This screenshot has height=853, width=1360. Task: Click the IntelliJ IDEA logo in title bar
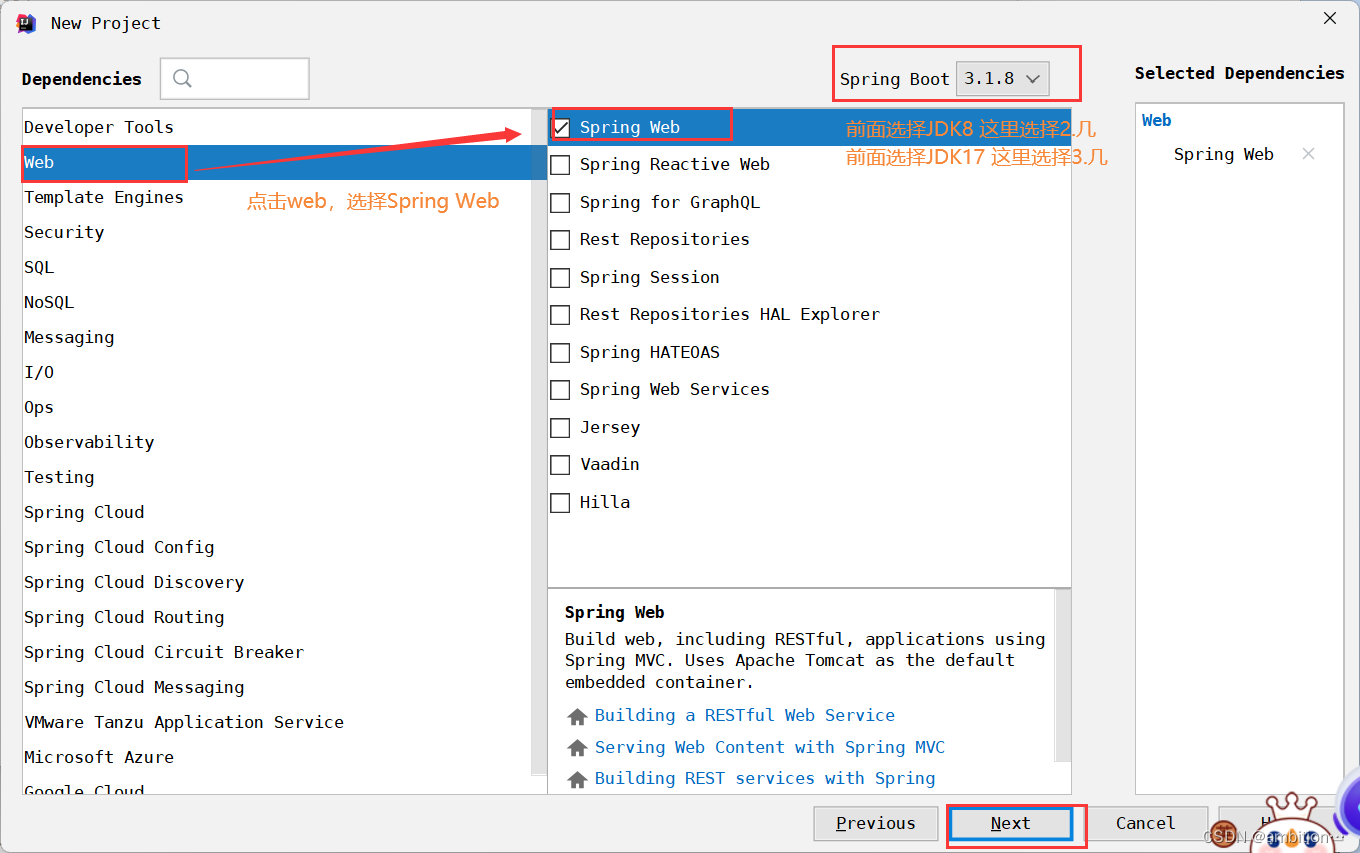point(26,23)
